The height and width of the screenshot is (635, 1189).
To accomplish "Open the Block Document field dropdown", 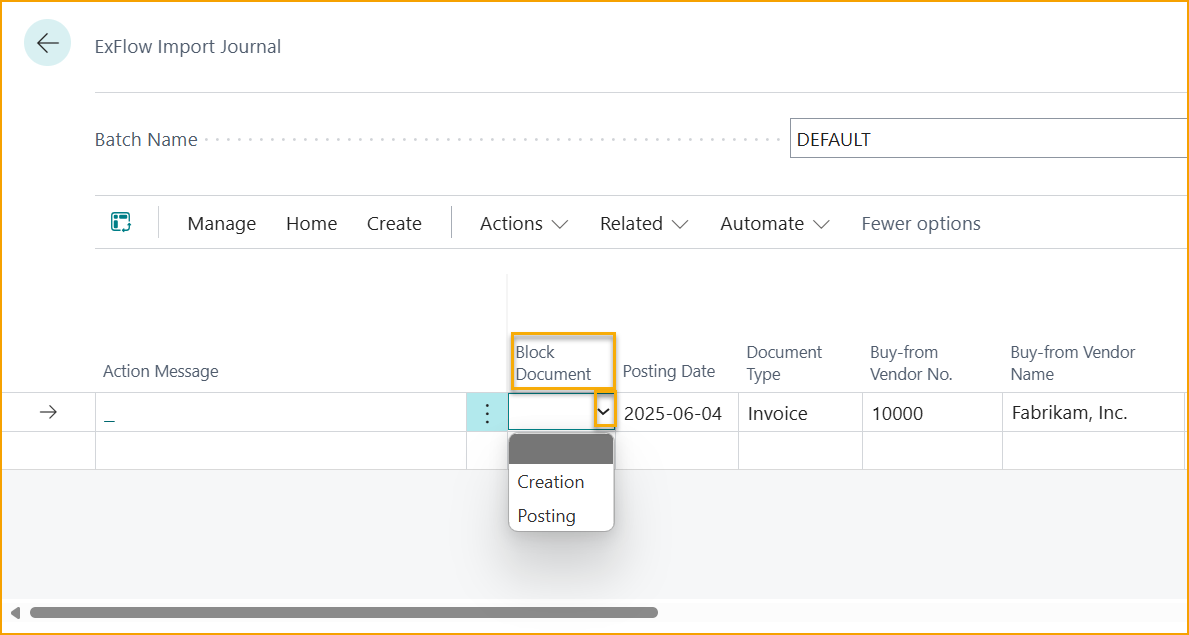I will [x=603, y=412].
